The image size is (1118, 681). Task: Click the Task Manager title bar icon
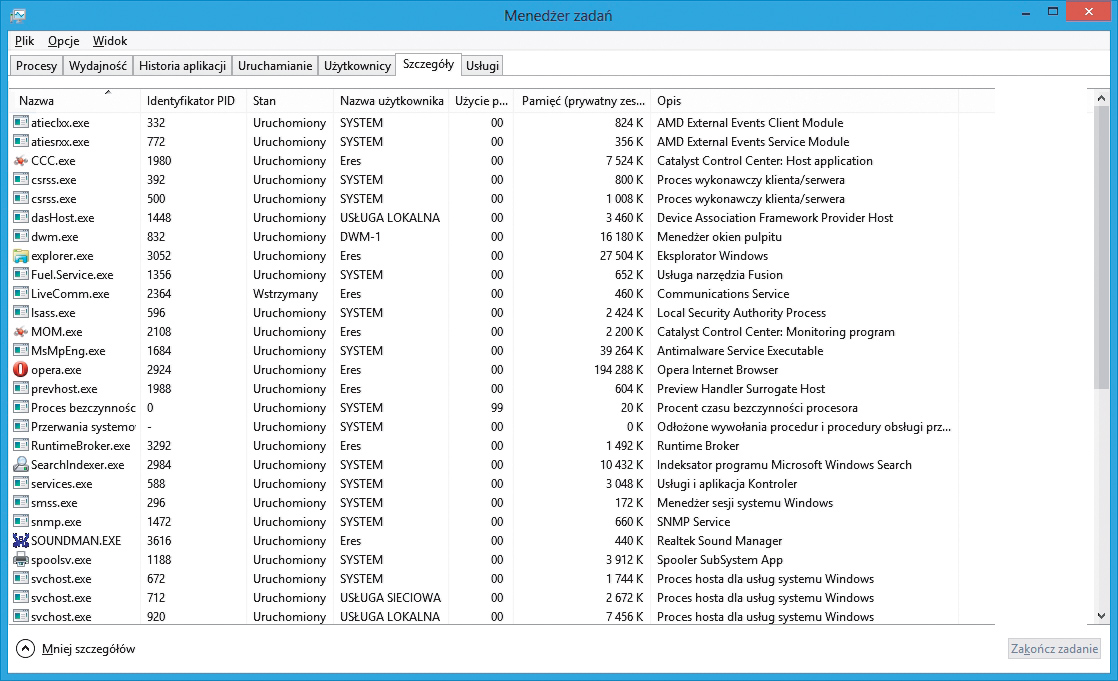[x=18, y=15]
